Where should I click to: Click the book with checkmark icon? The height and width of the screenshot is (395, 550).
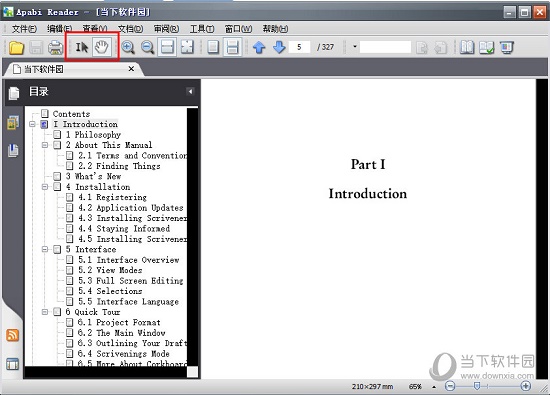pyautogui.click(x=487, y=47)
